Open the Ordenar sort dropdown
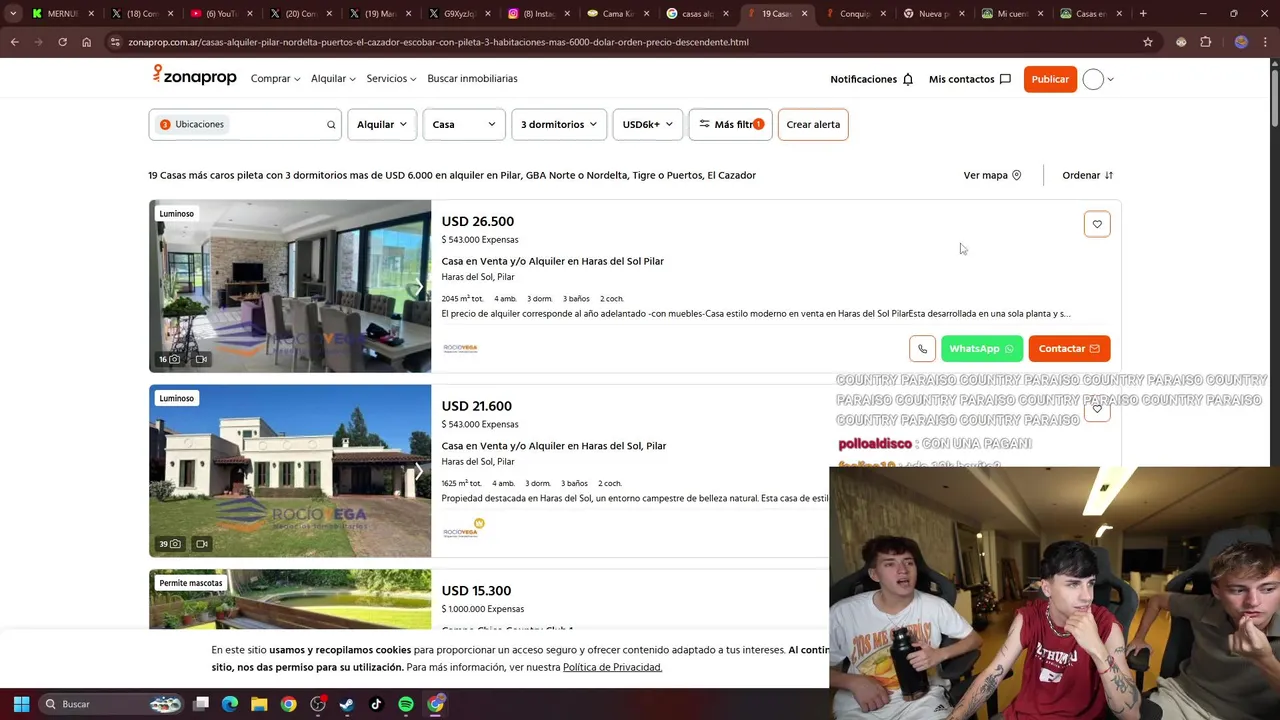This screenshot has width=1280, height=720. coord(1087,175)
